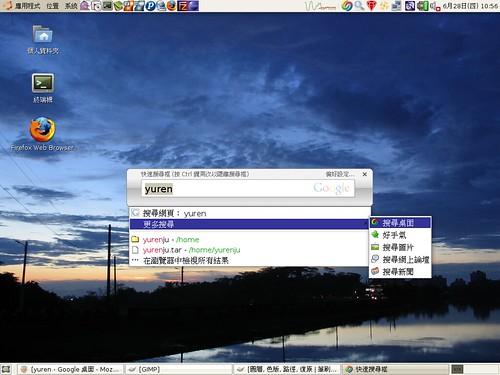Open the clock showing 6月28日 10:56
The image size is (500, 375).
(x=470, y=6)
